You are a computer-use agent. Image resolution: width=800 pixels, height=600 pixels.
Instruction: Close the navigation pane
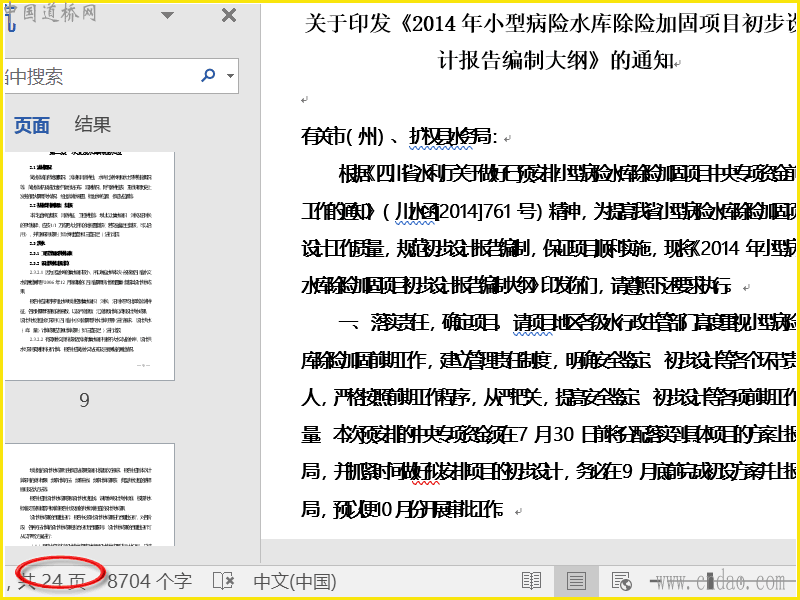click(x=229, y=15)
